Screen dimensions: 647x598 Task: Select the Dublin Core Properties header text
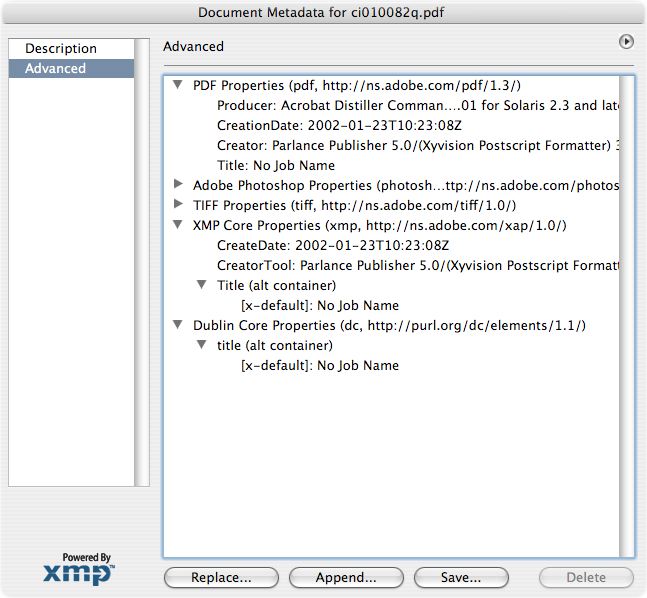(389, 326)
